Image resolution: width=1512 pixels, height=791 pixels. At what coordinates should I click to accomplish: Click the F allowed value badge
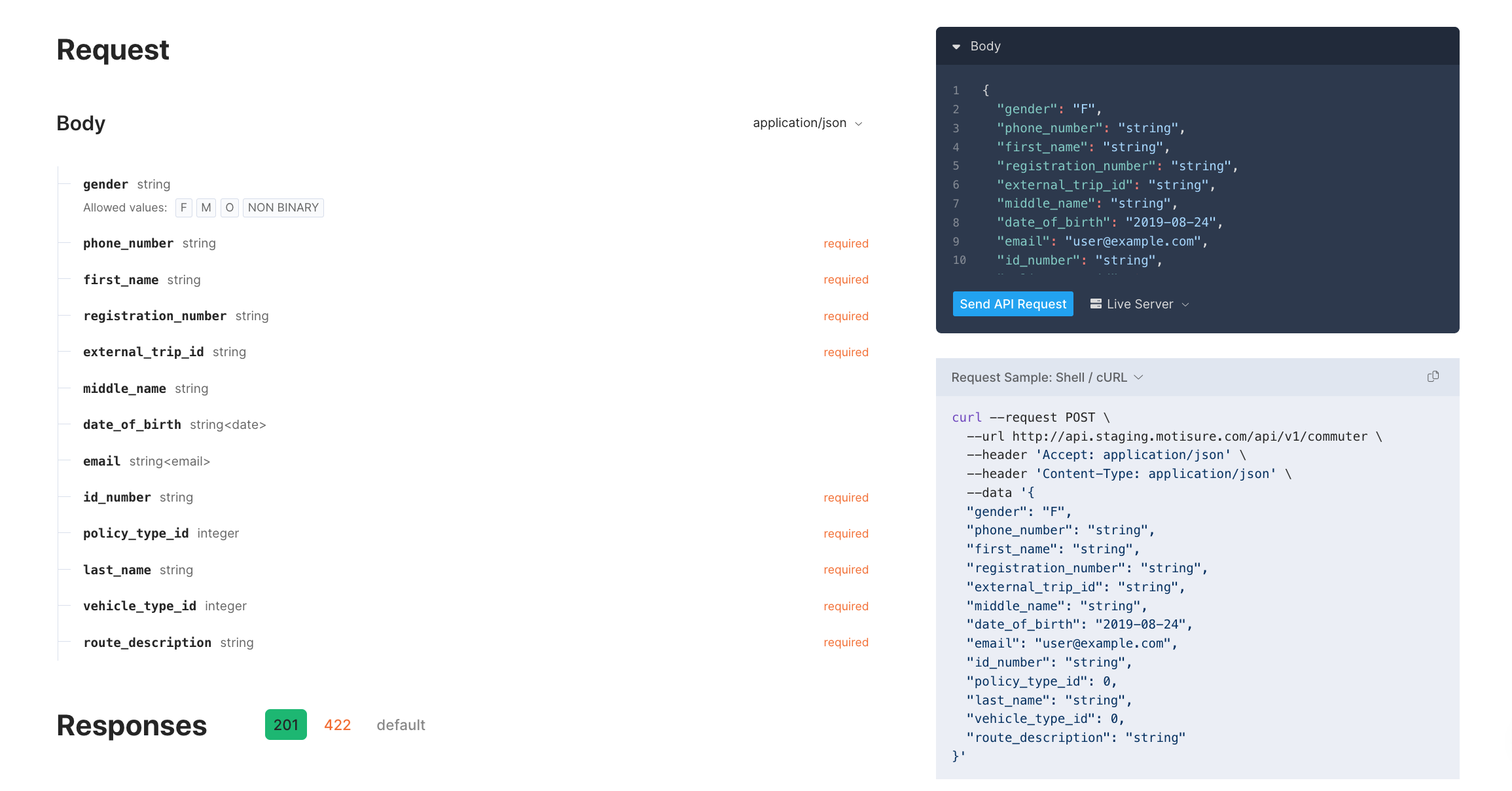coord(183,208)
